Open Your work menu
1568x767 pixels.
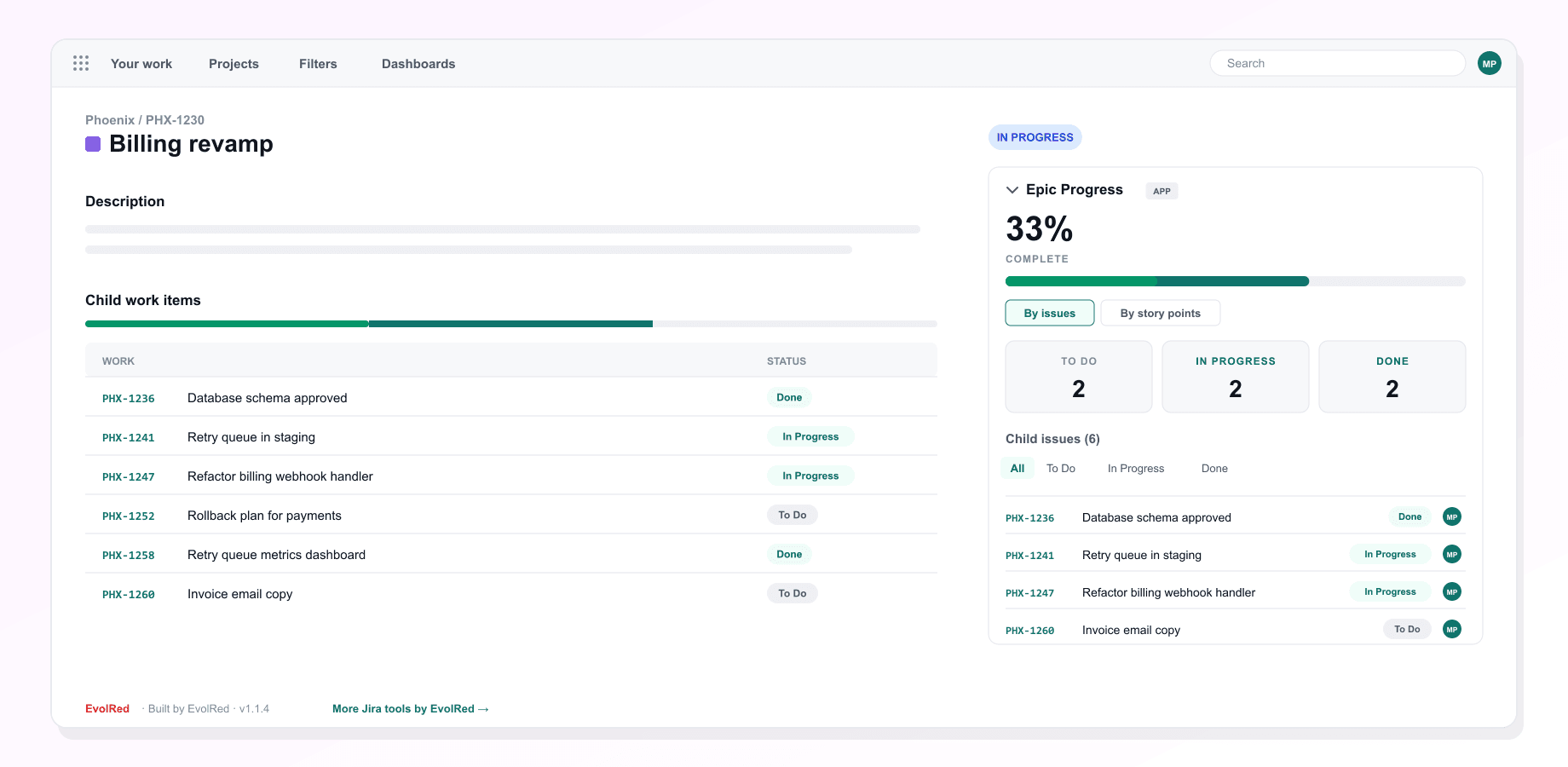141,64
